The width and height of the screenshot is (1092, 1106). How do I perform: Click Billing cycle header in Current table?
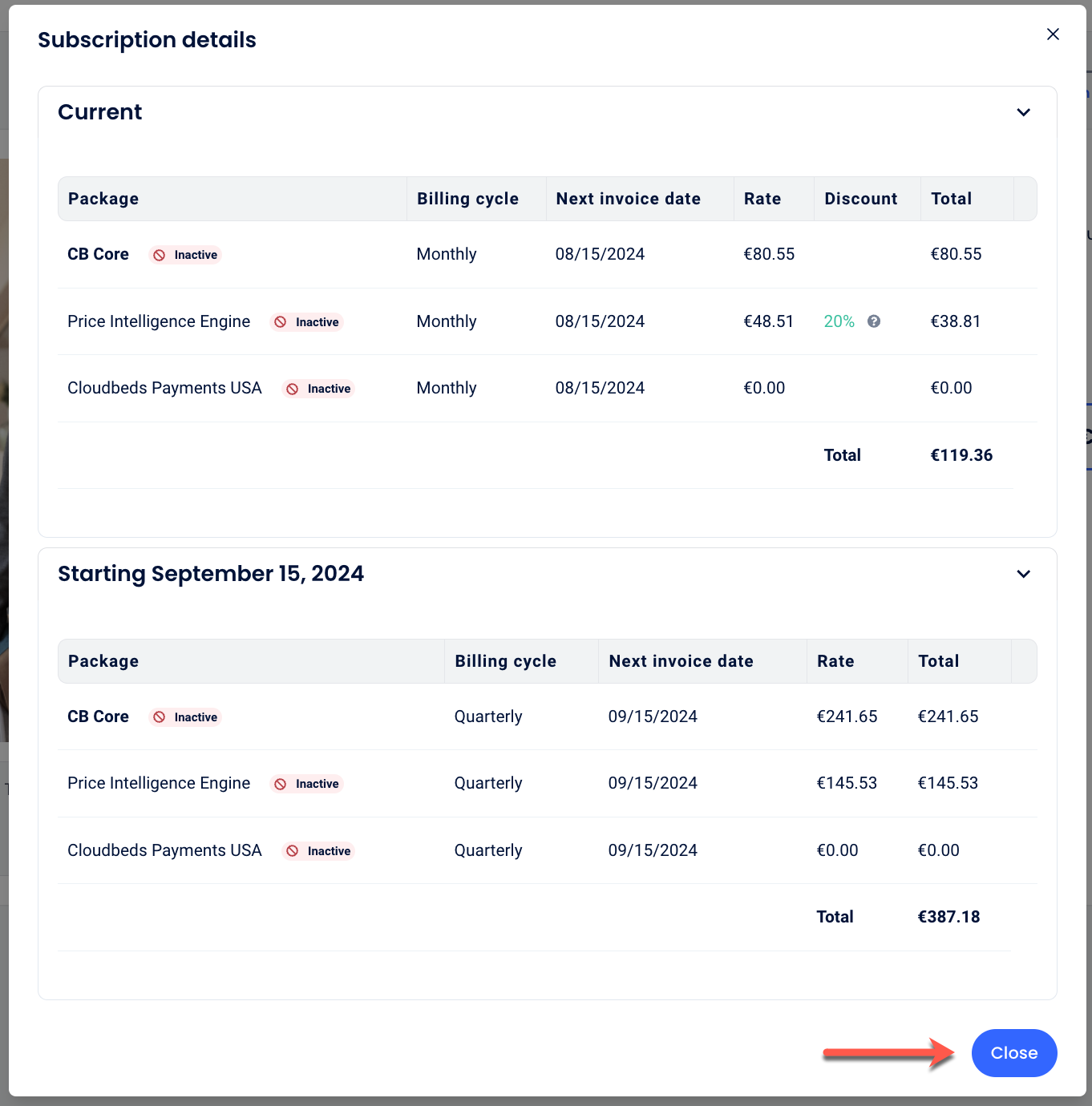[467, 199]
